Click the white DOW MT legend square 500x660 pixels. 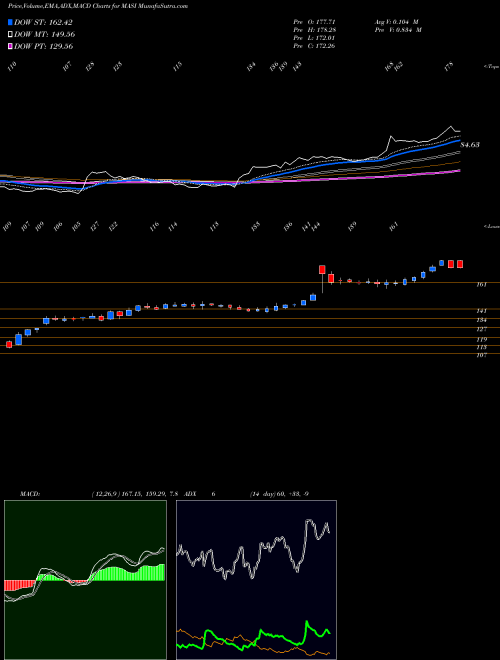point(10,35)
